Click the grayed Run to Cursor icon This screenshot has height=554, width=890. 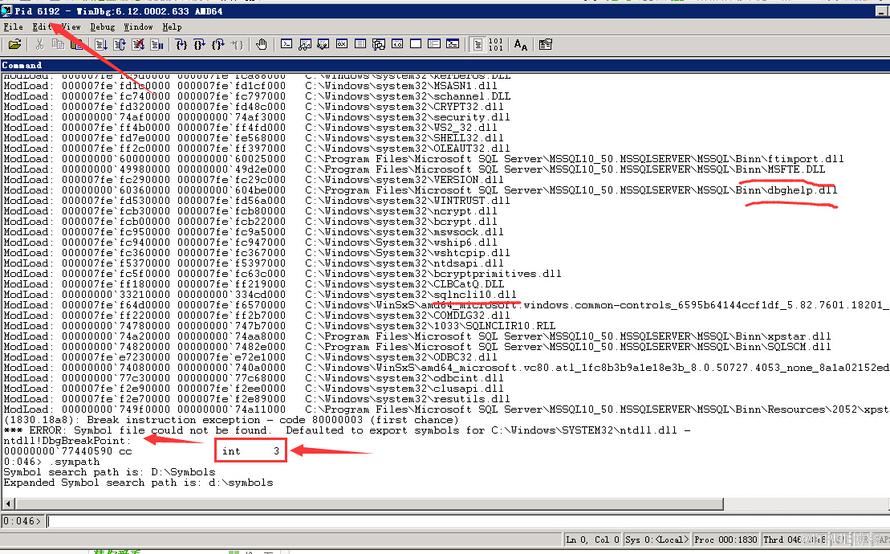tap(237, 44)
